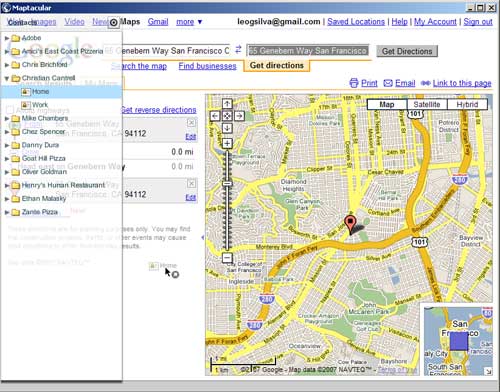The width and height of the screenshot is (500, 392).
Task: Expand Henry's Hunan Restaurant folder
Action: [7, 185]
